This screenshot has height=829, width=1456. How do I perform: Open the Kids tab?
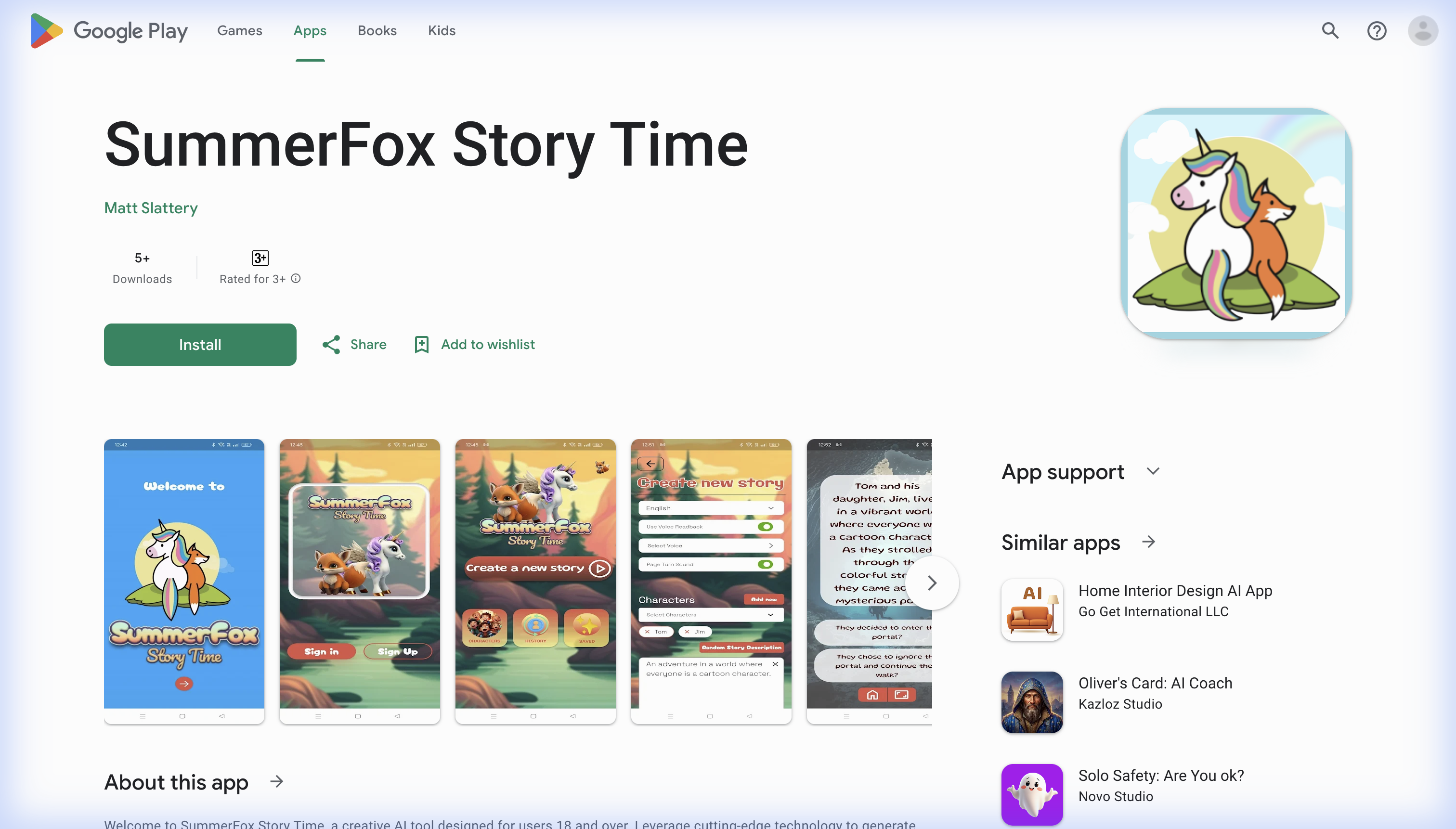[x=442, y=31]
